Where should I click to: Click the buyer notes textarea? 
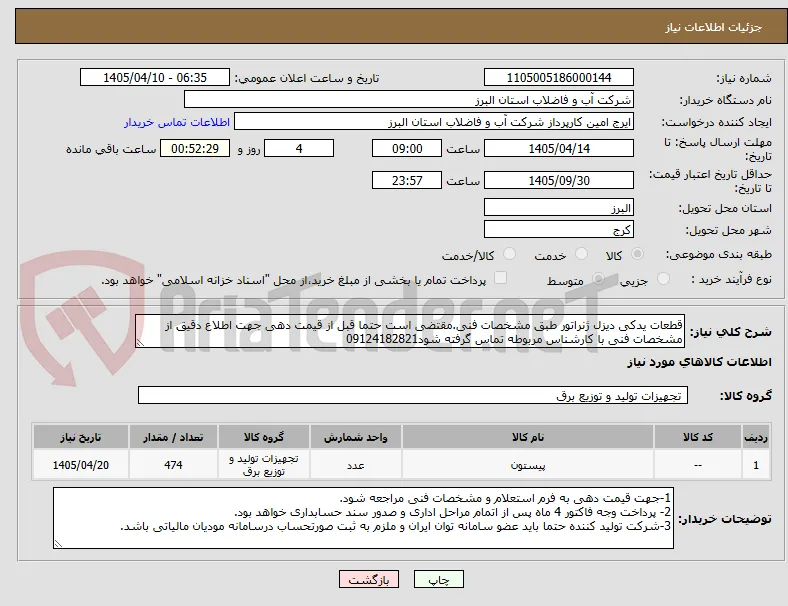pyautogui.click(x=363, y=518)
